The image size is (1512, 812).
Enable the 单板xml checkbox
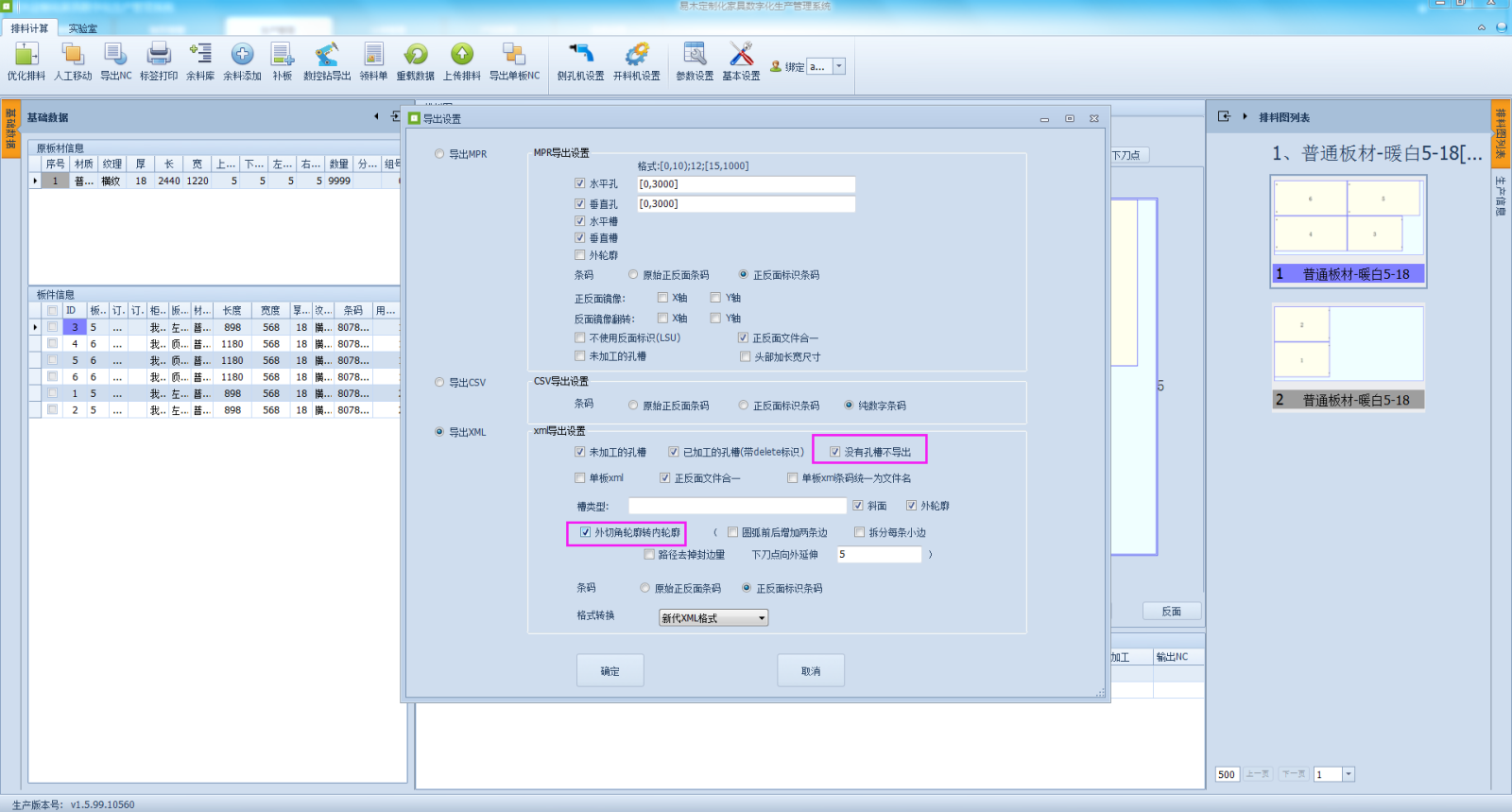580,477
